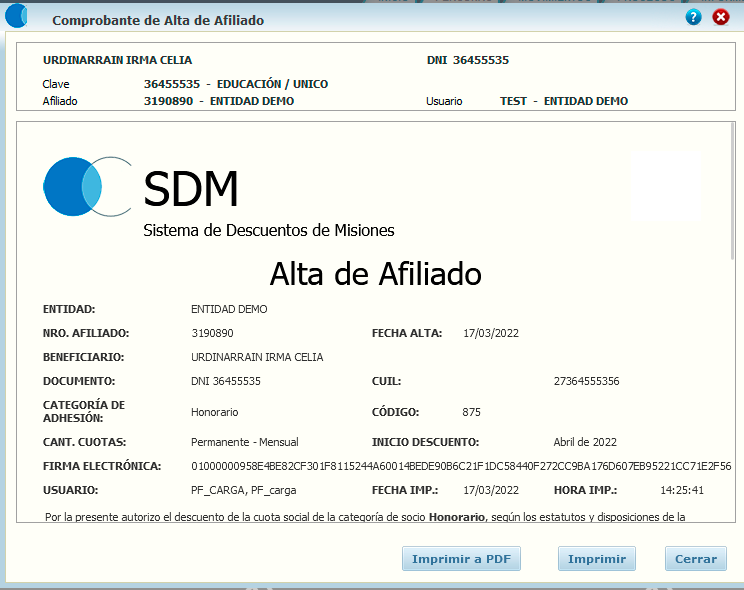This screenshot has width=744, height=590.
Task: Select category value Honorario
Action: 214,412
